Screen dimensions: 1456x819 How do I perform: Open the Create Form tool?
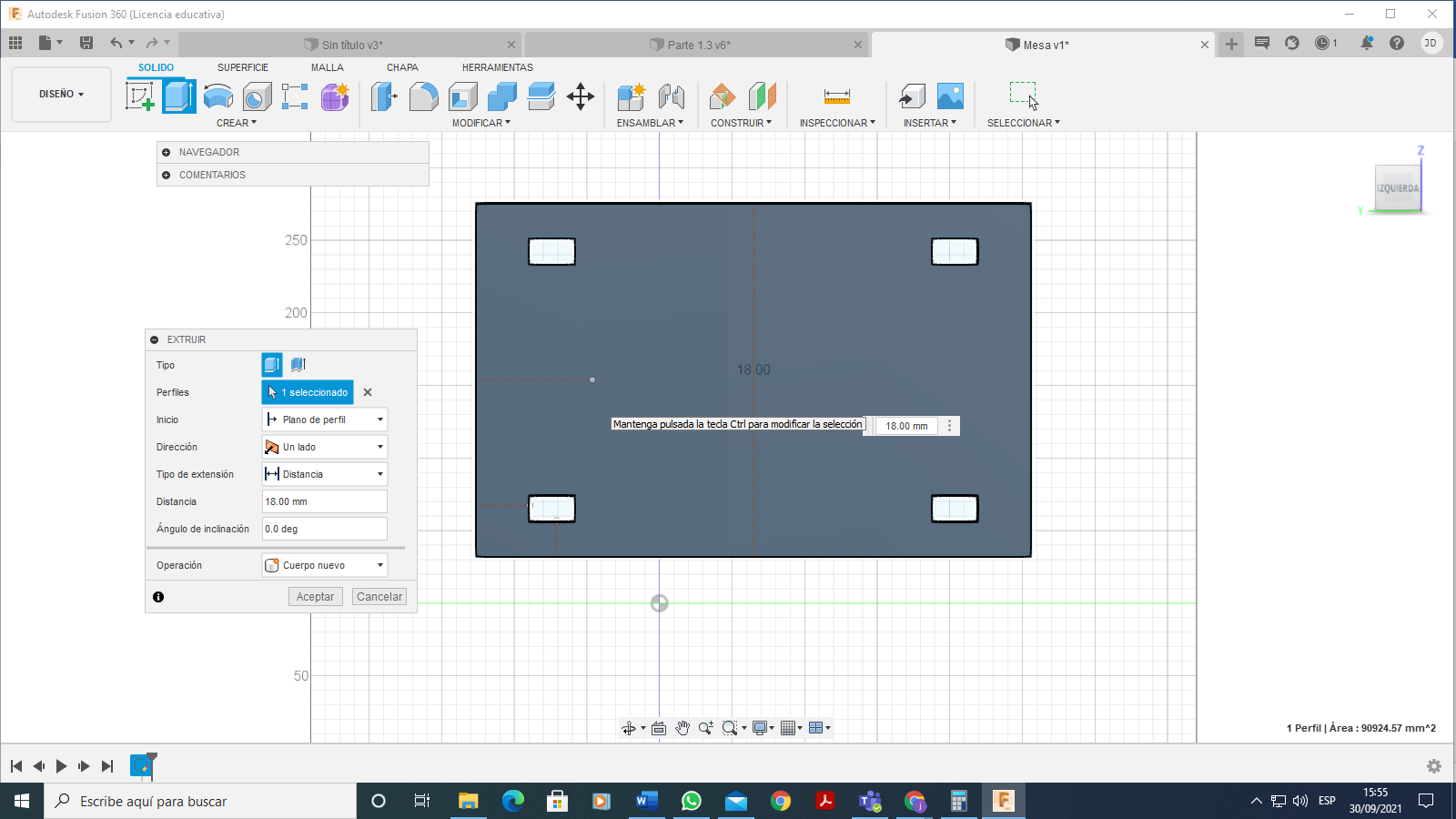pos(335,96)
